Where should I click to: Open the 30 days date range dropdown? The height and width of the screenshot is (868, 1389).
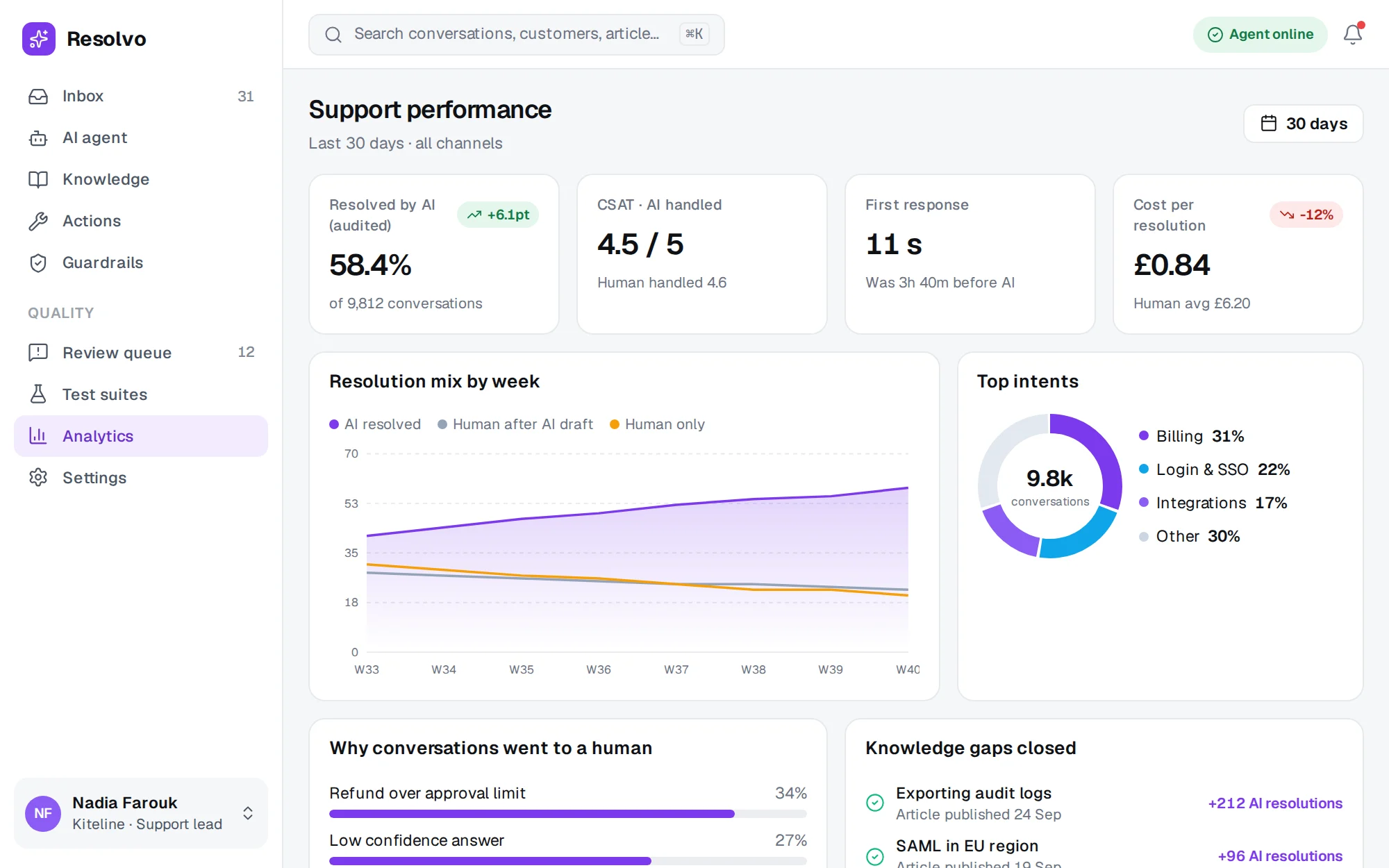coord(1303,124)
